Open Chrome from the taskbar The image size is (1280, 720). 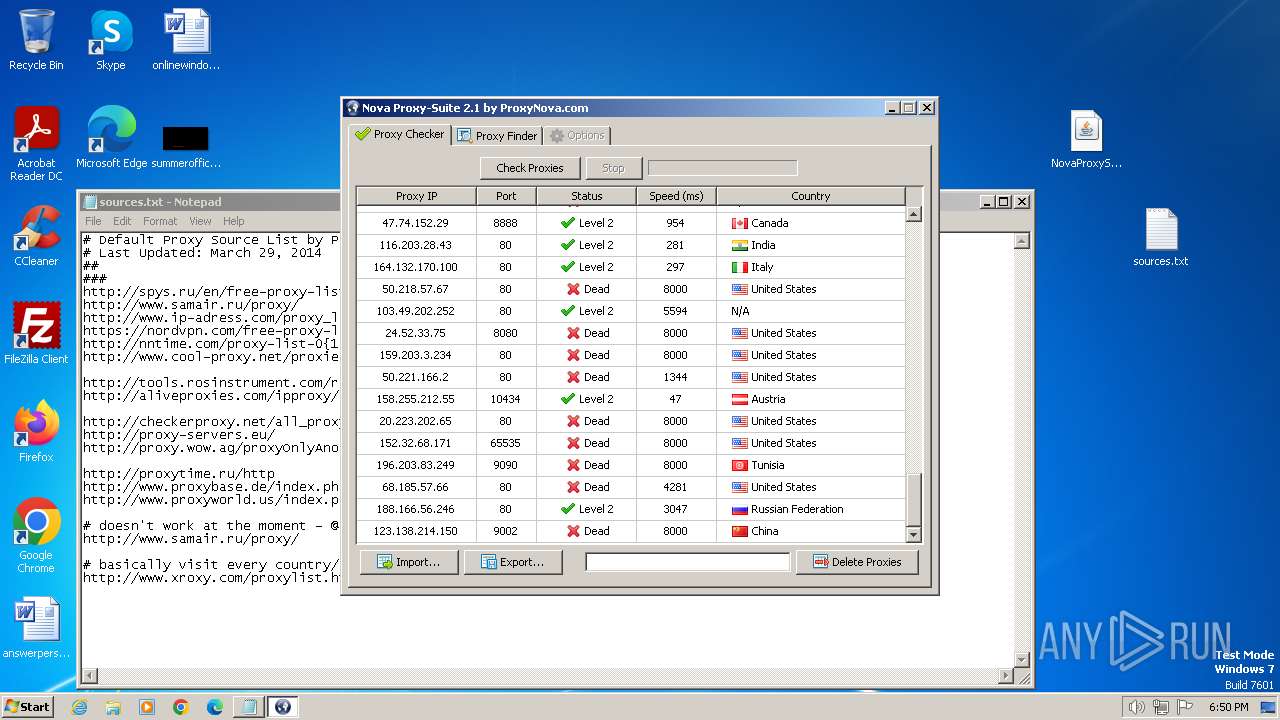181,707
